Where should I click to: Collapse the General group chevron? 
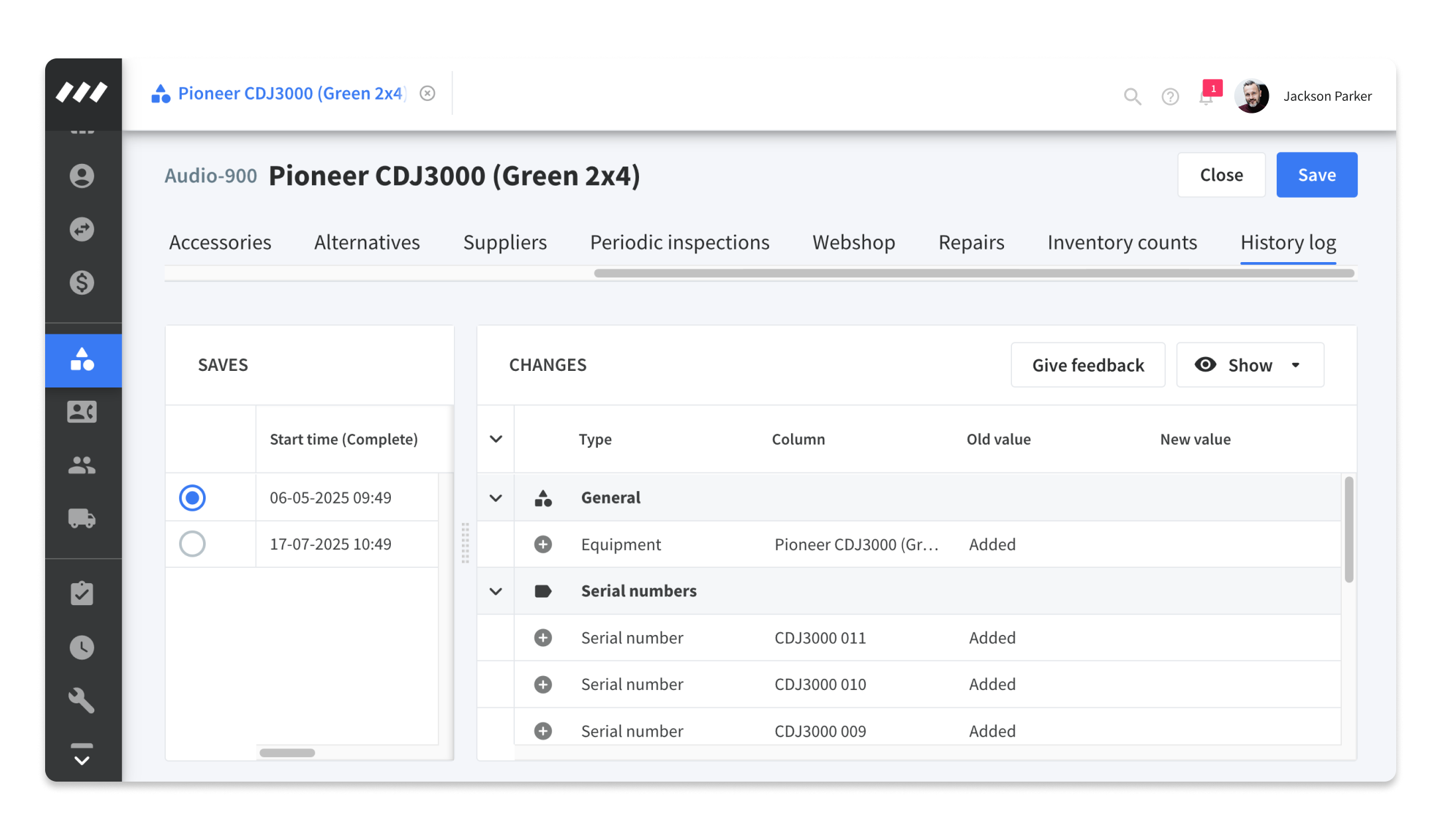pyautogui.click(x=496, y=498)
